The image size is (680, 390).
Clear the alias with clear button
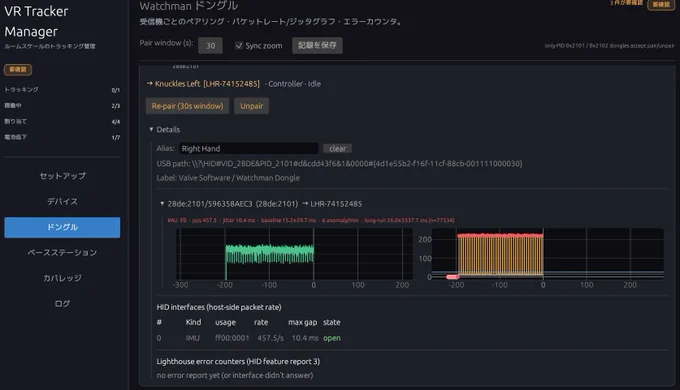click(337, 148)
